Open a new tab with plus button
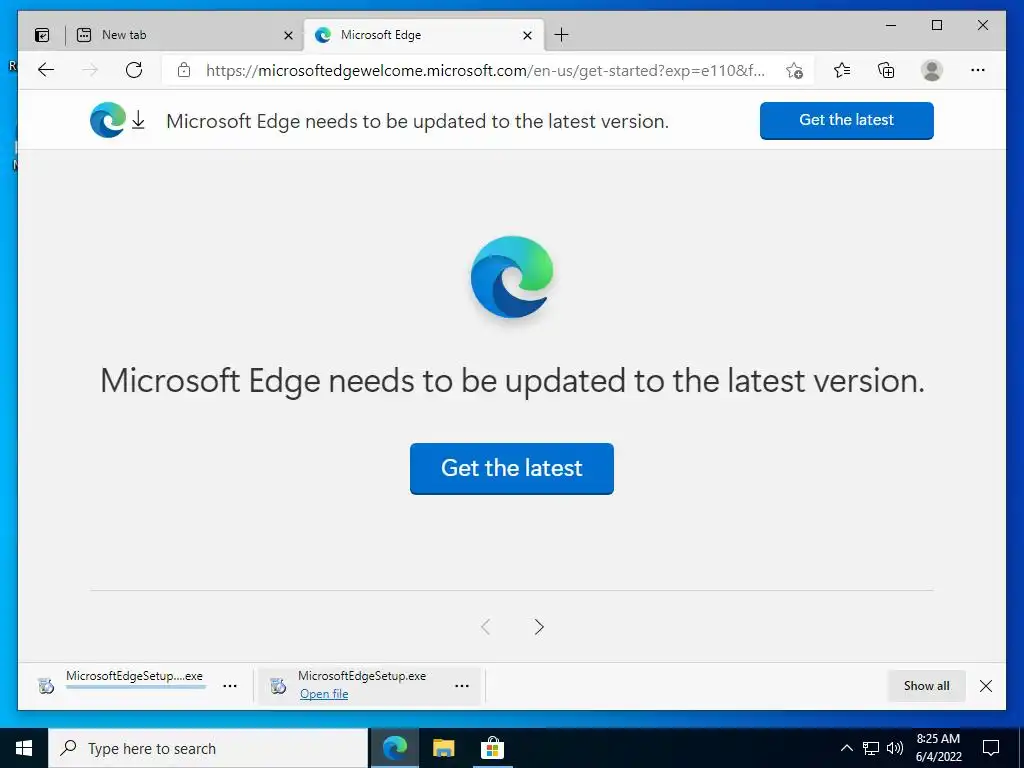 (561, 35)
